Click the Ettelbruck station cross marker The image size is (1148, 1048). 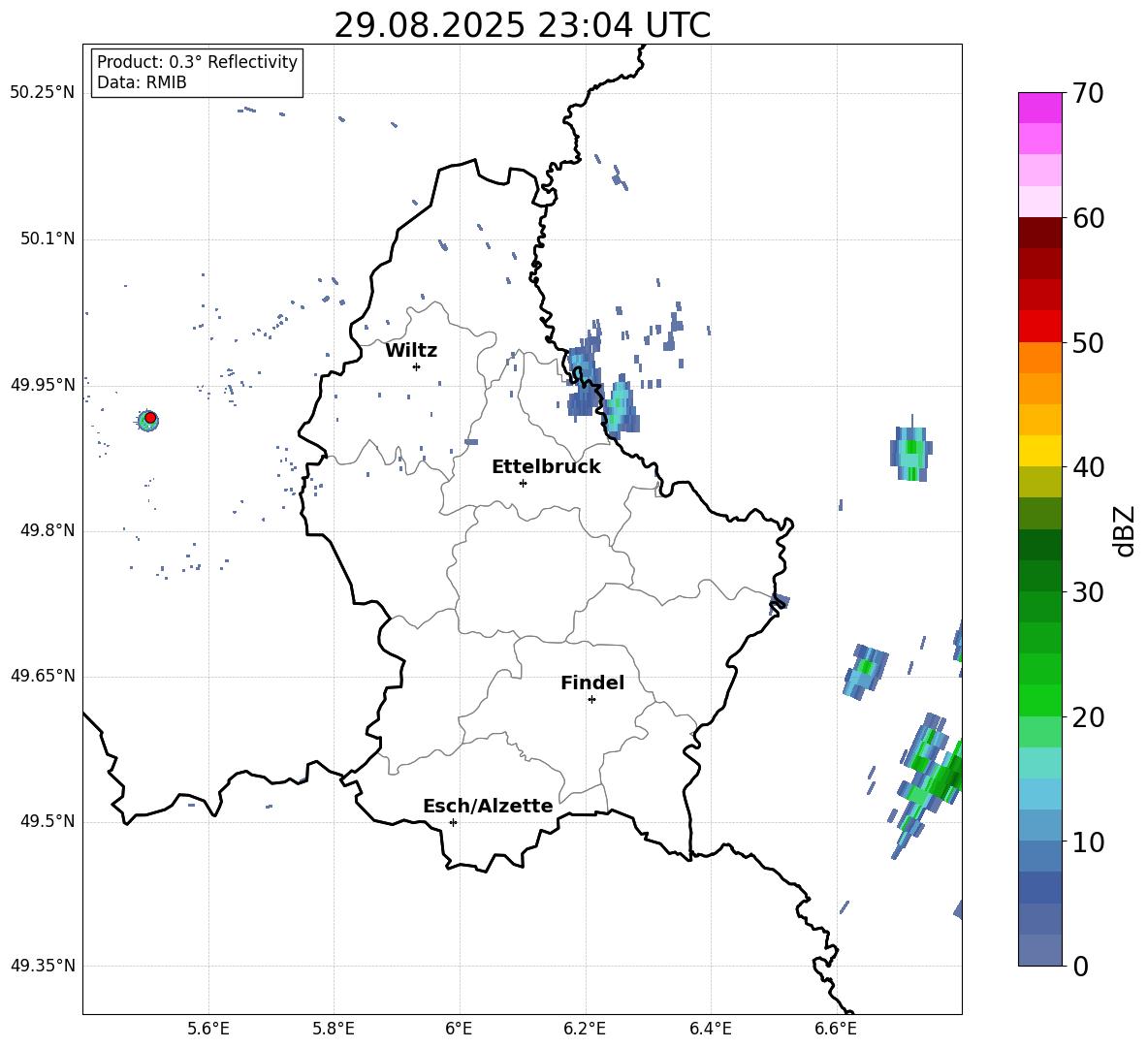523,483
